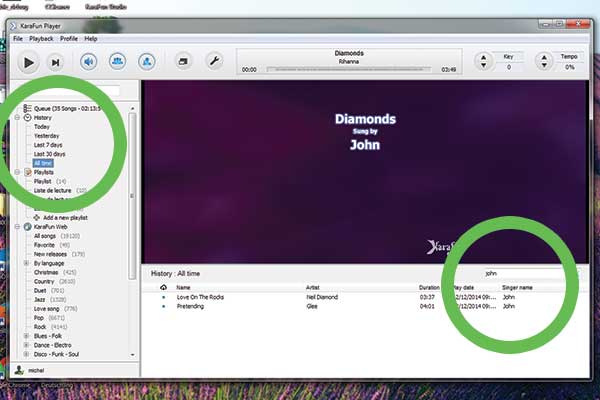Open the Playback menu
Screen dimensions: 600x400
[41, 39]
